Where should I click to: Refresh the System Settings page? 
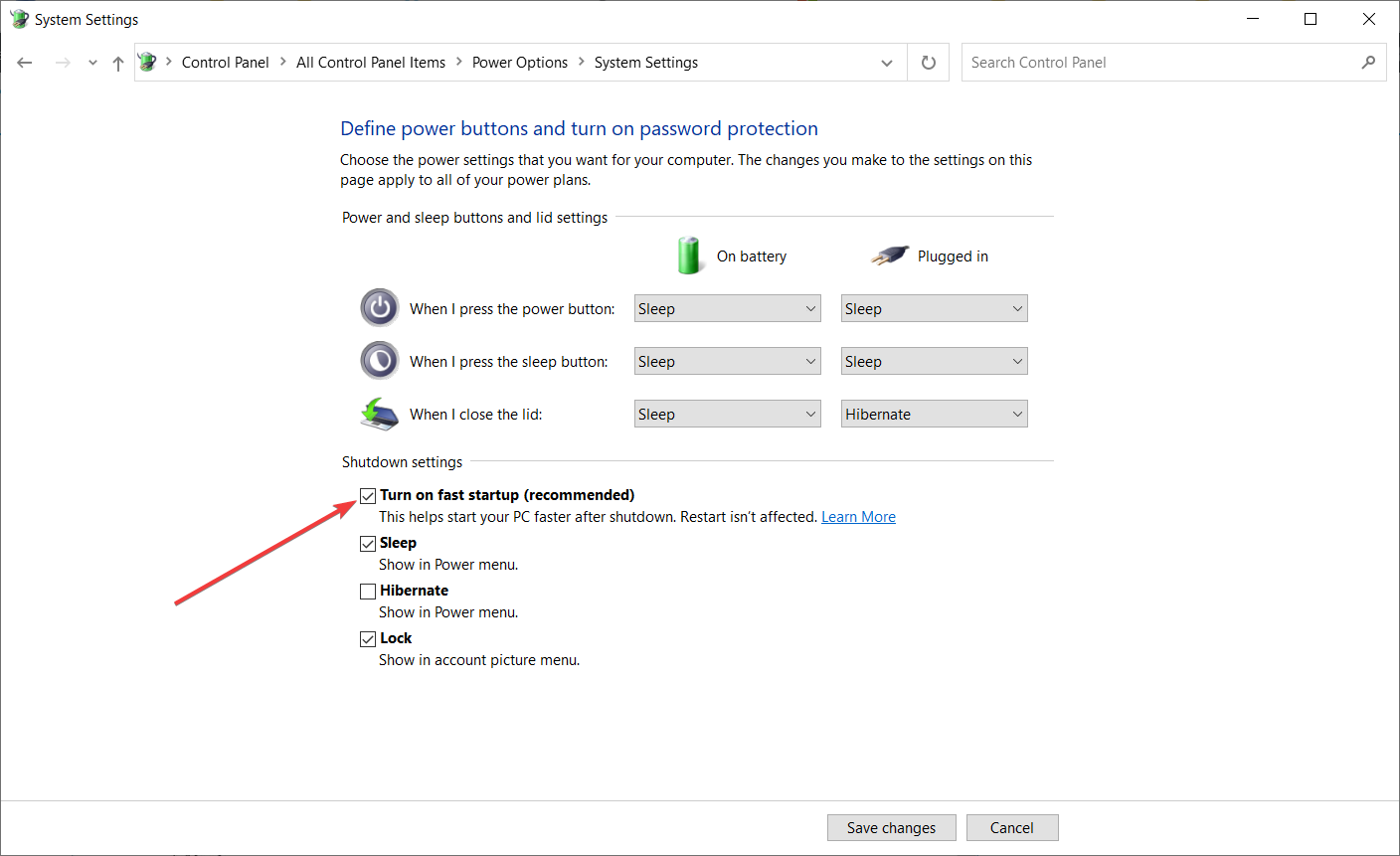(929, 63)
